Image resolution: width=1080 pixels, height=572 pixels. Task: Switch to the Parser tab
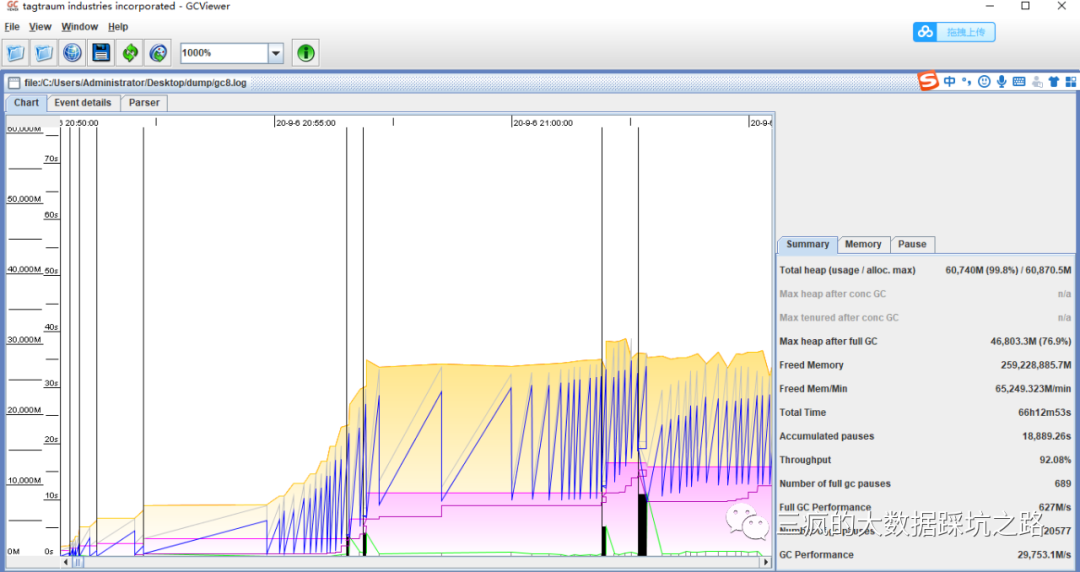tap(144, 103)
